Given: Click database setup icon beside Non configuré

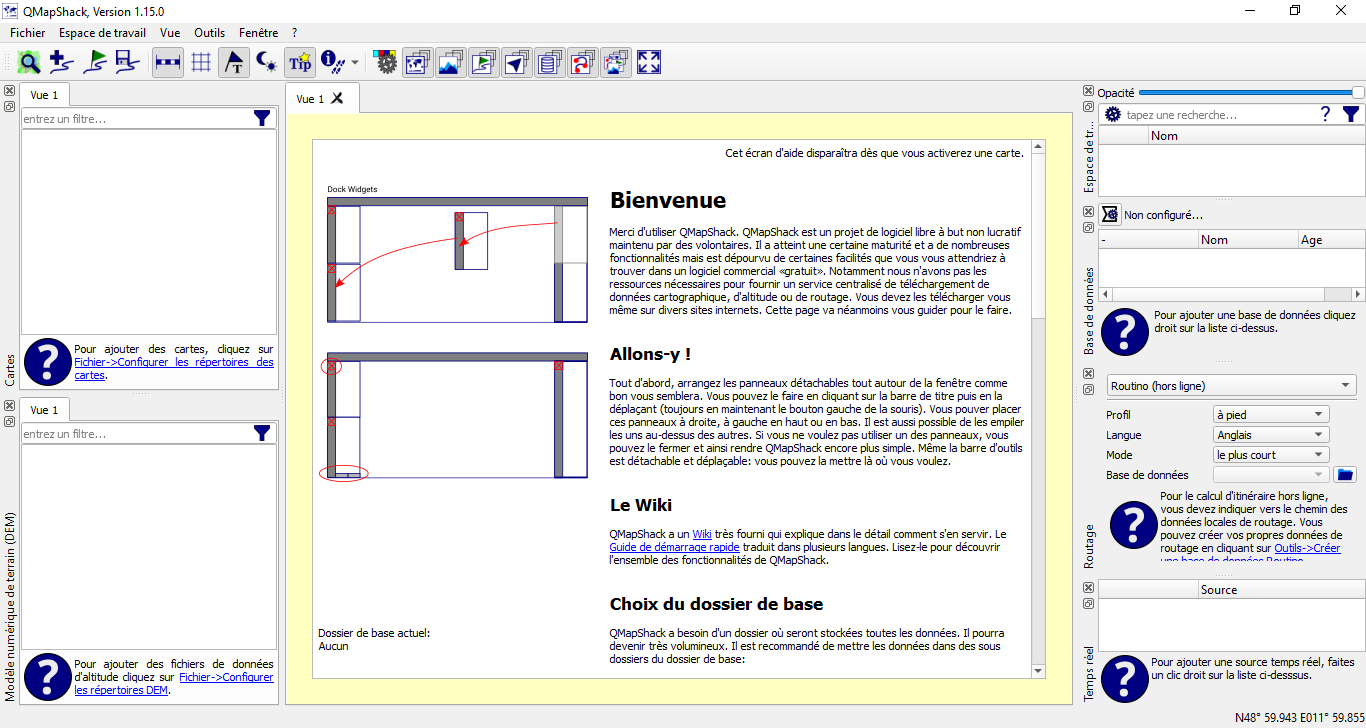Looking at the screenshot, I should tap(1110, 214).
